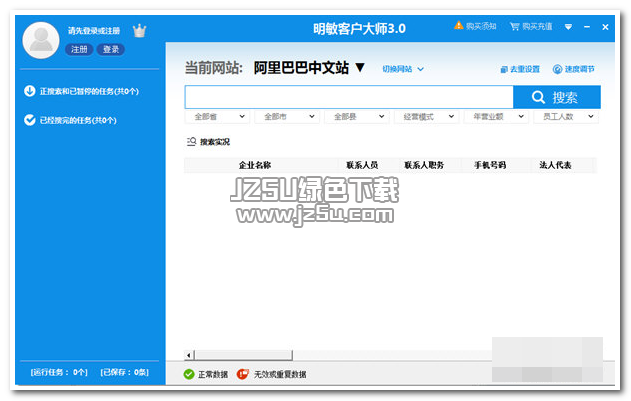
Task: Click 切换网站 switch site link
Action: coord(397,69)
